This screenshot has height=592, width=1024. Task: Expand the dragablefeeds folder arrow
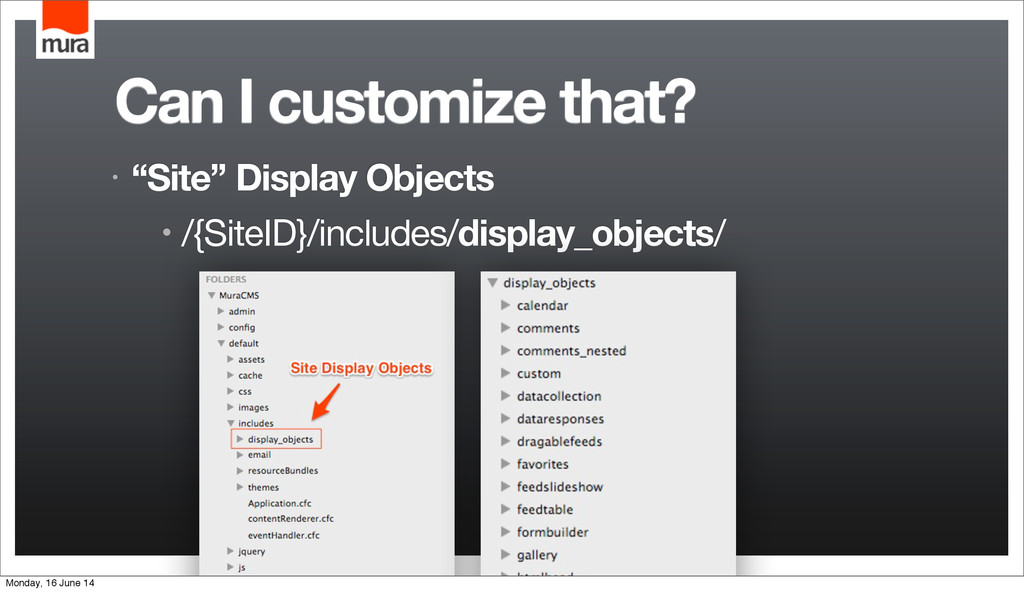tap(505, 441)
